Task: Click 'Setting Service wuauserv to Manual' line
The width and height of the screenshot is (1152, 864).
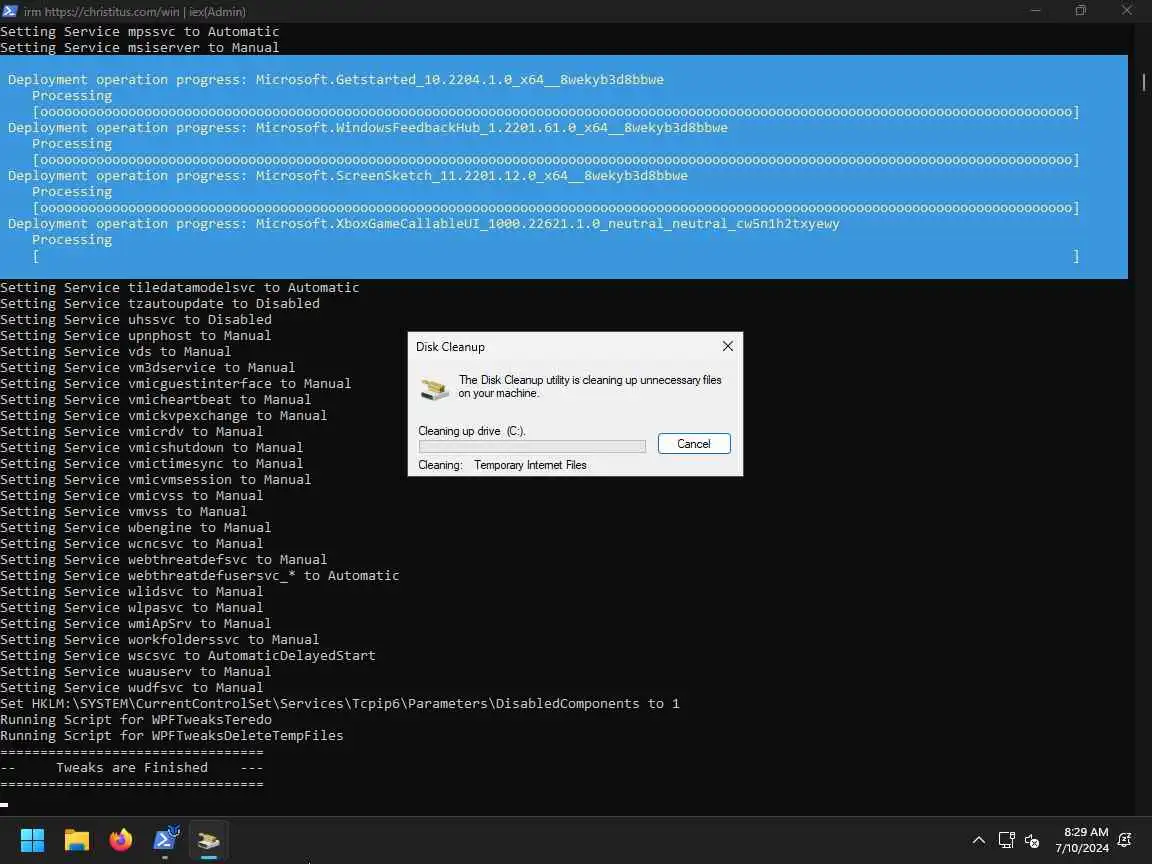Action: pos(136,672)
